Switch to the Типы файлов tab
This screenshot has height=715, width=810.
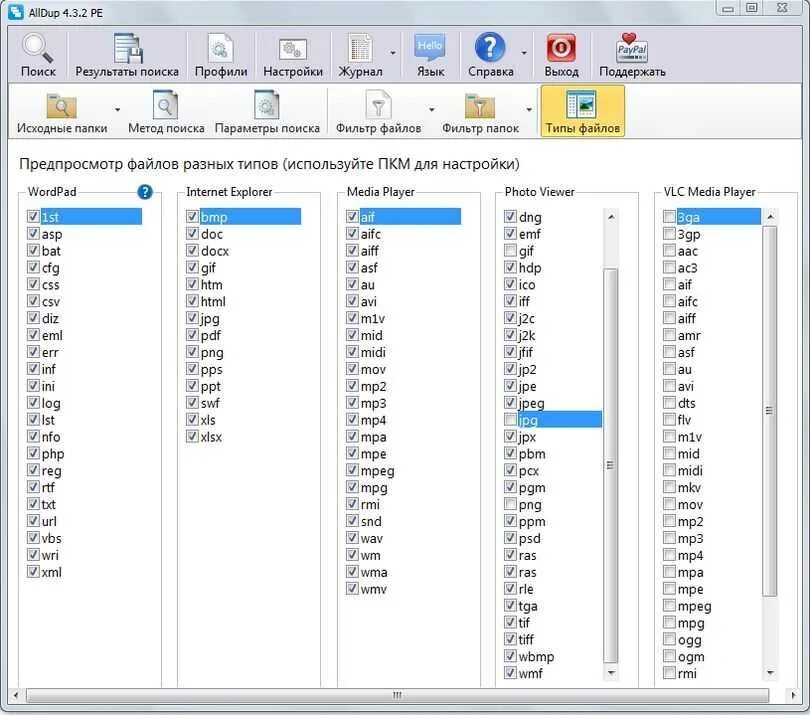tap(583, 111)
